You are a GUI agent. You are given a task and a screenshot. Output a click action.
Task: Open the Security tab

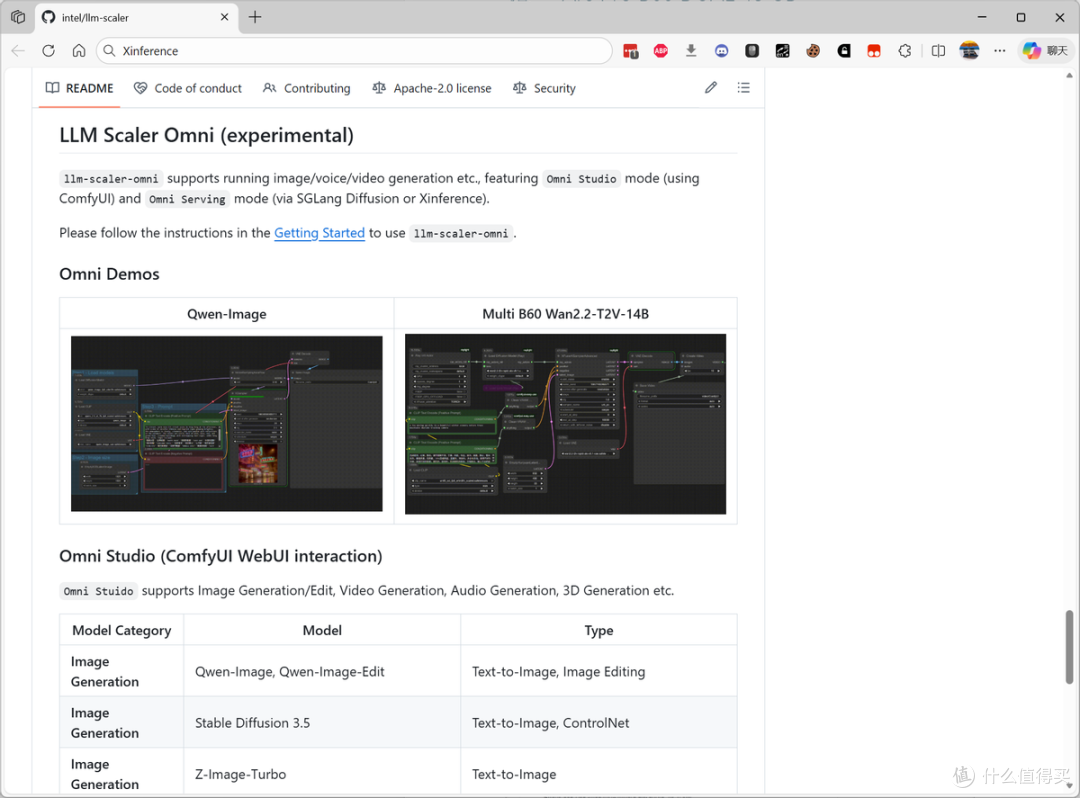[x=544, y=88]
